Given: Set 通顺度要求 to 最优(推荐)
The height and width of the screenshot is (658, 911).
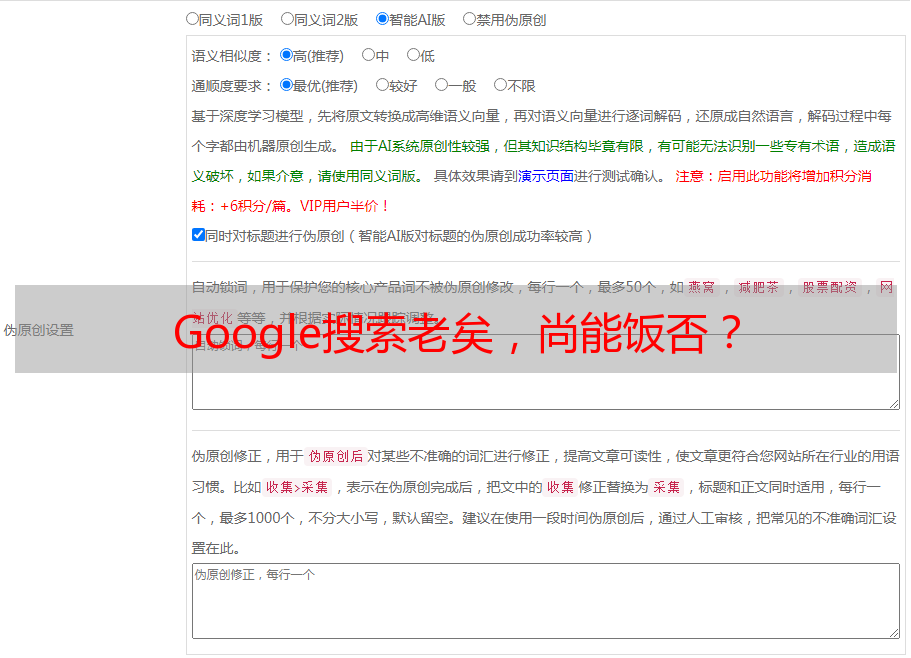Looking at the screenshot, I should pyautogui.click(x=286, y=85).
